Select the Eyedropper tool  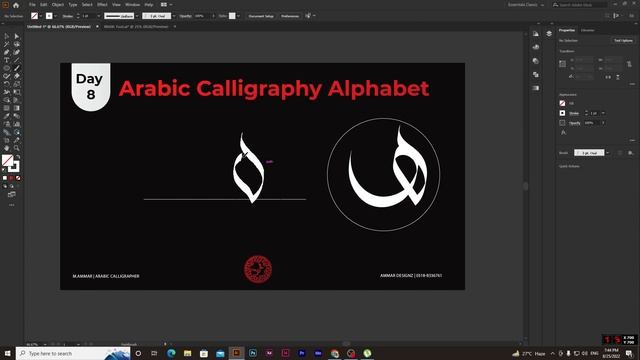click(x=7, y=116)
